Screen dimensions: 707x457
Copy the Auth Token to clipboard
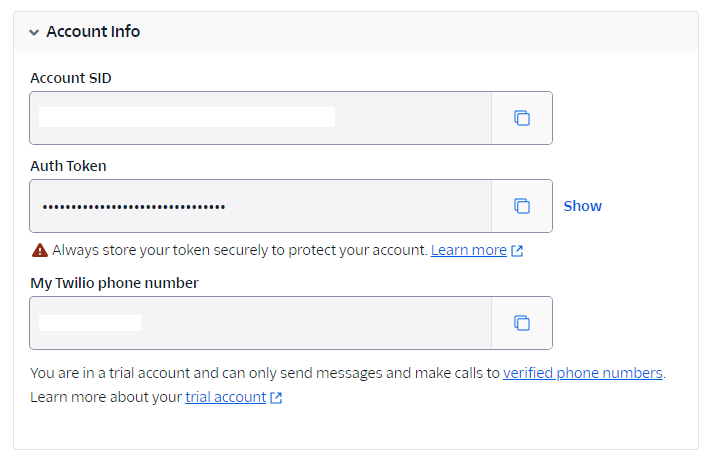click(x=521, y=206)
